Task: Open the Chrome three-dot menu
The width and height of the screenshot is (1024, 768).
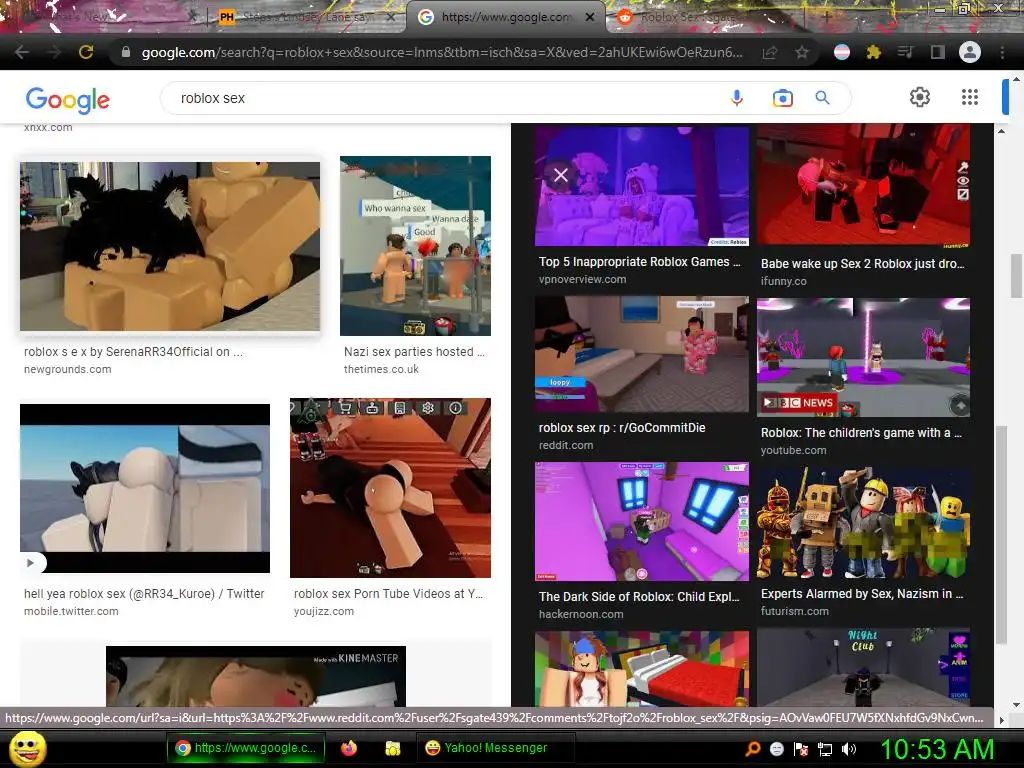Action: (x=1002, y=52)
